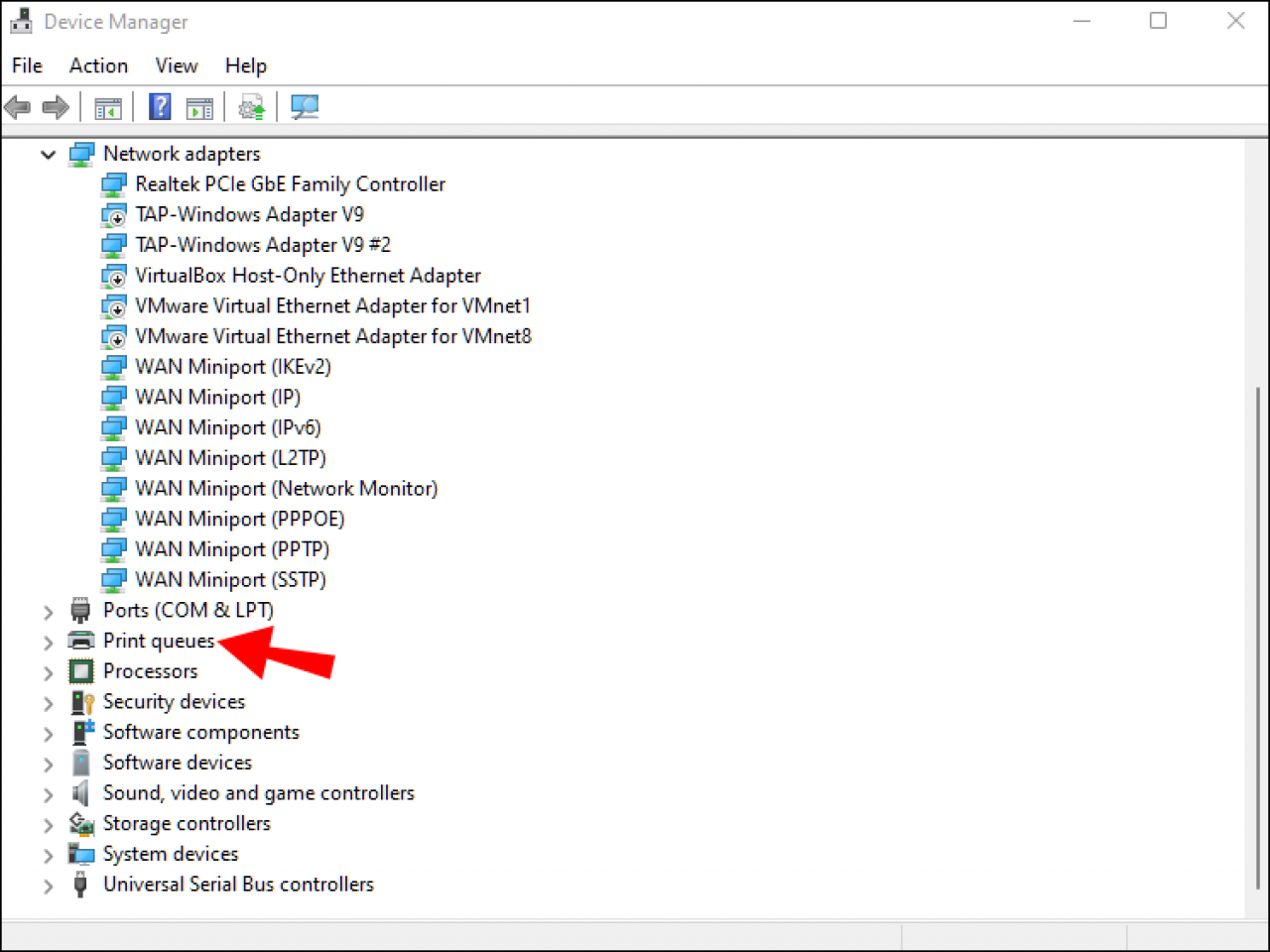1270x952 pixels.
Task: Select the Realtek PCIe GbE Family Controller device
Action: 290,183
